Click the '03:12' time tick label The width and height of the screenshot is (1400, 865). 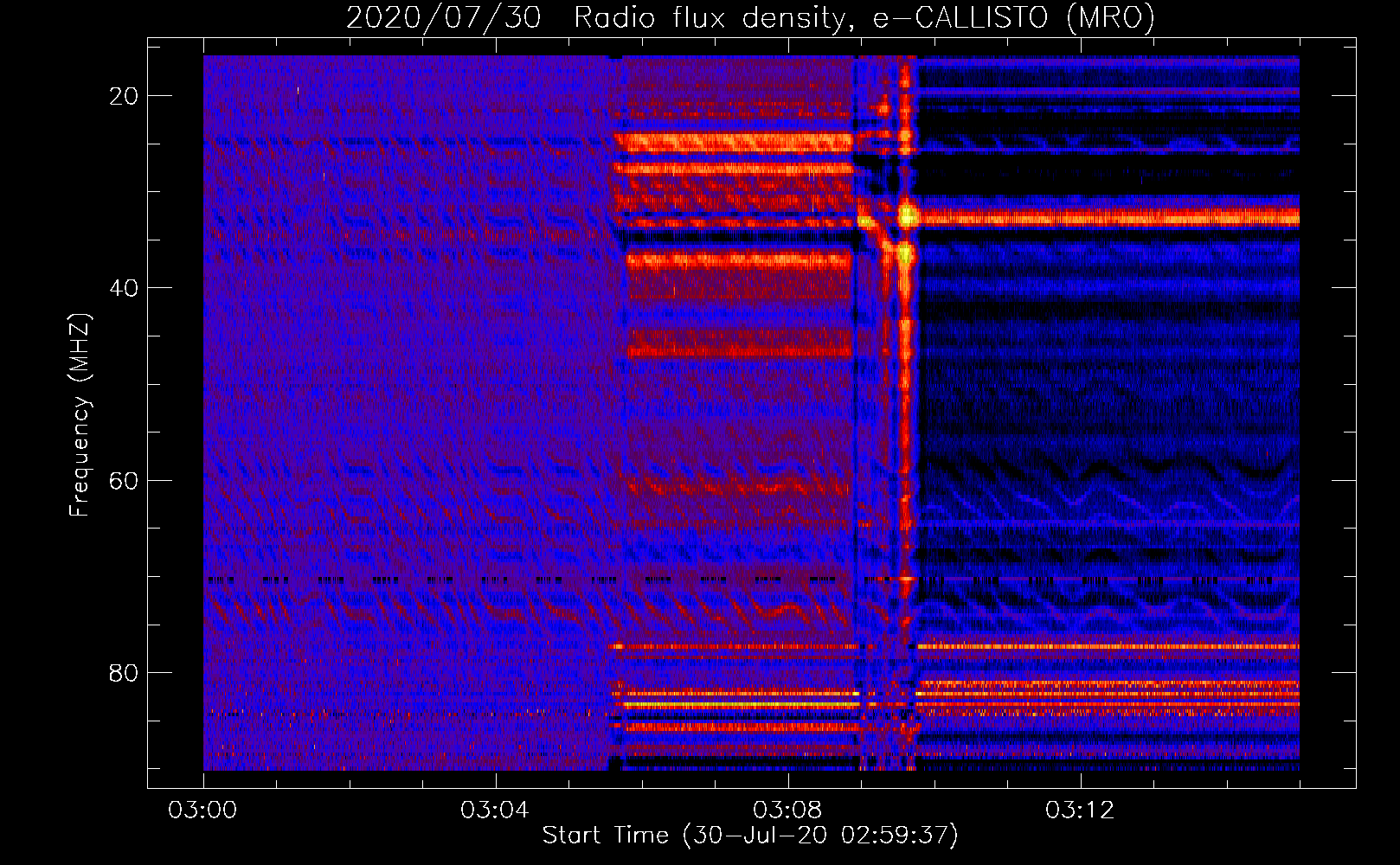[x=1081, y=811]
